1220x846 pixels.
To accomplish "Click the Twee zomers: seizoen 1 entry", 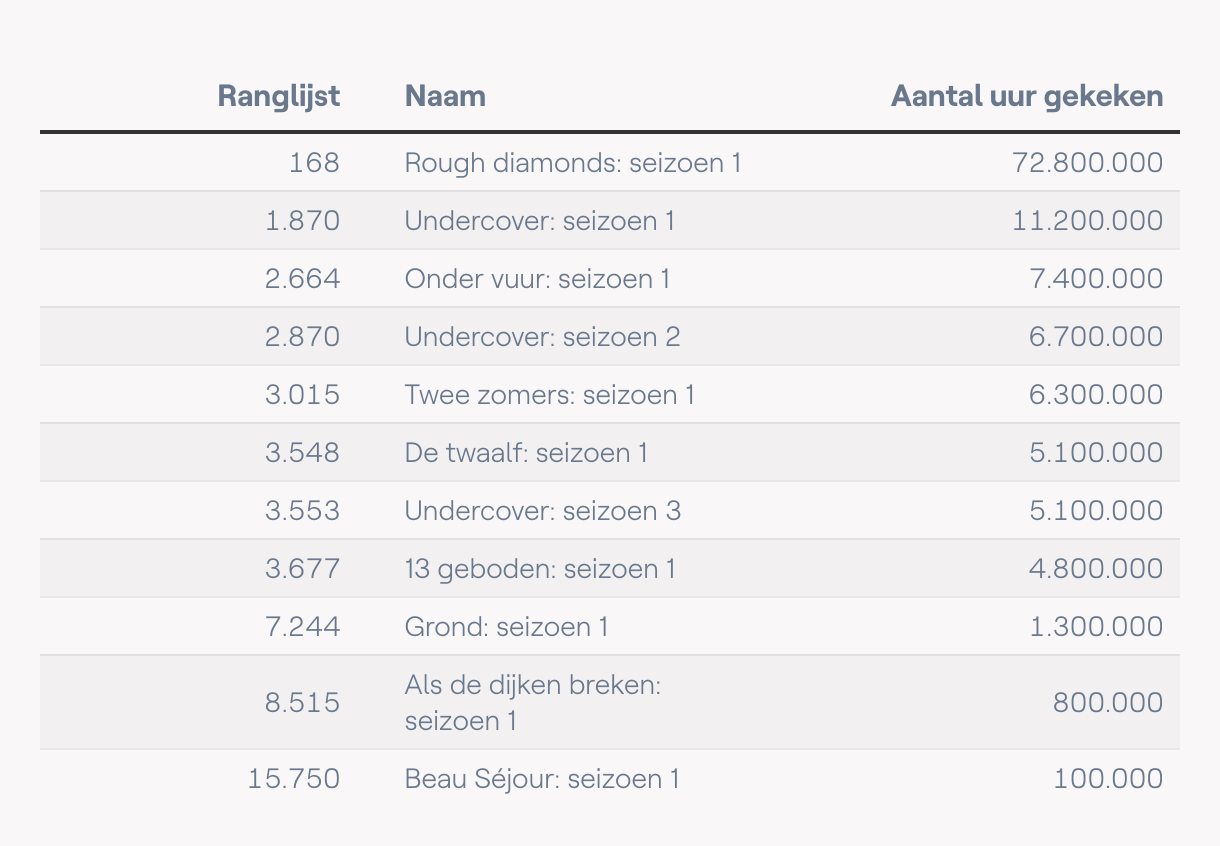I will pyautogui.click(x=549, y=394).
